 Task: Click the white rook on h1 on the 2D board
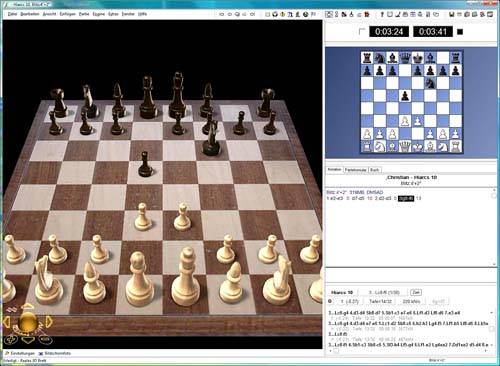pos(455,147)
